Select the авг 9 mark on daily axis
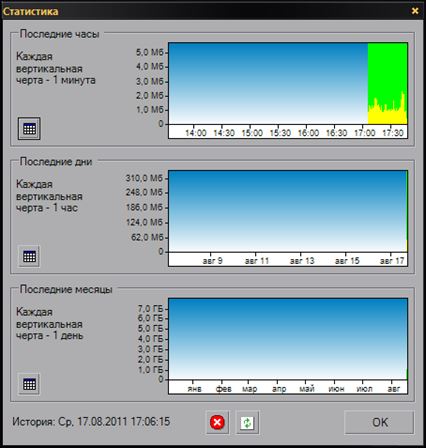Viewport: 426px width, 448px height. pos(212,261)
